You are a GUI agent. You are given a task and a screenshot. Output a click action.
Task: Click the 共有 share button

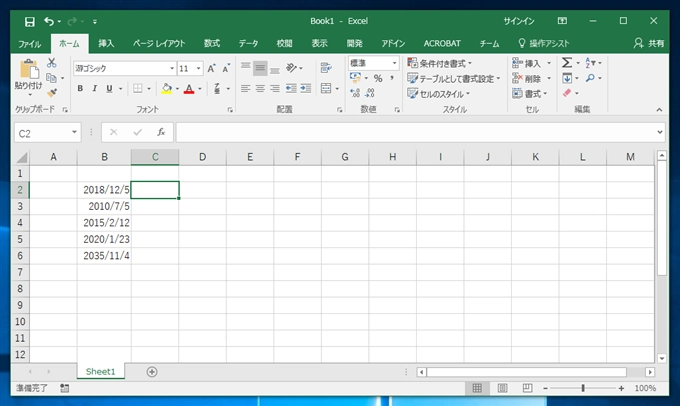click(x=649, y=43)
